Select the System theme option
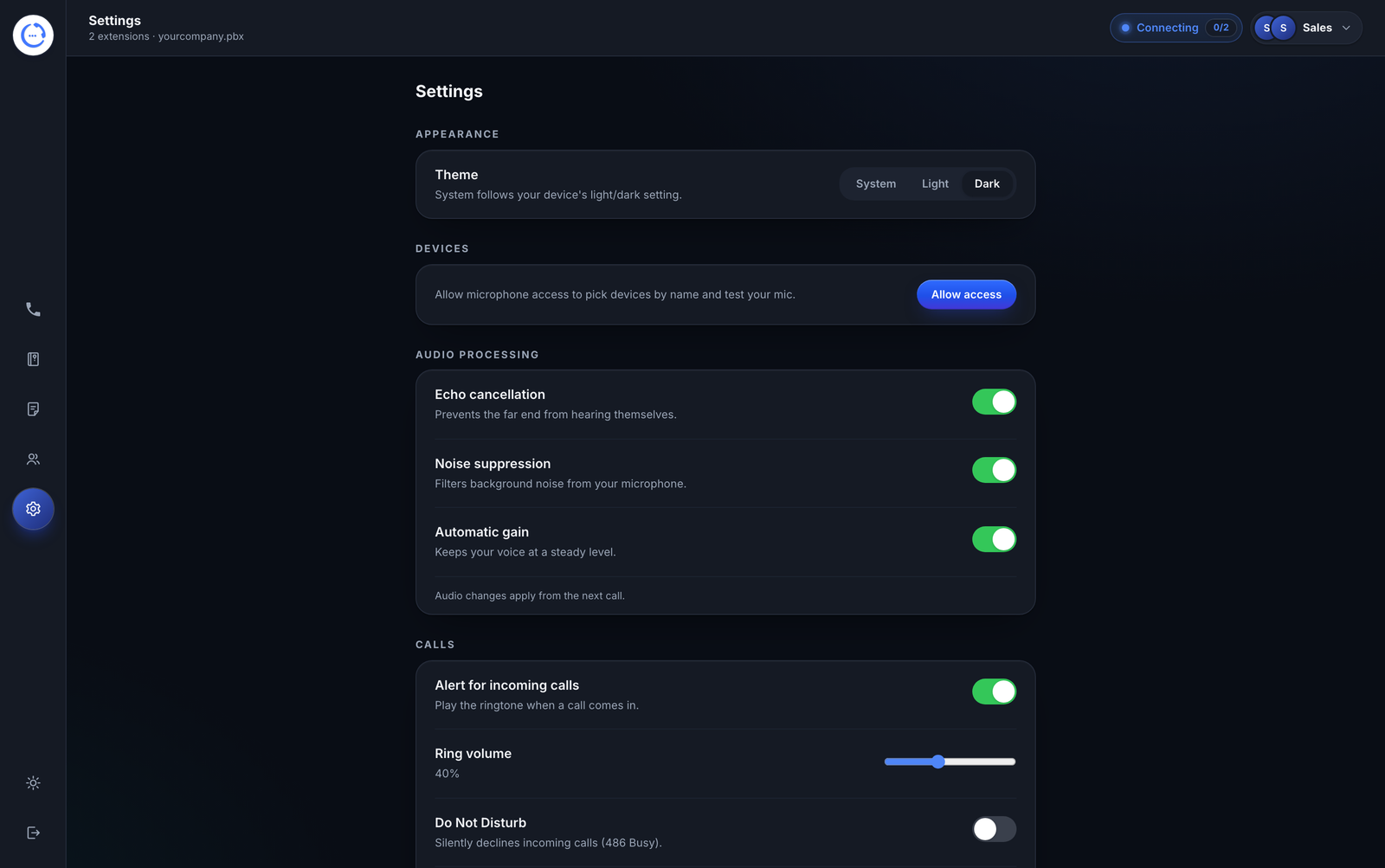Viewport: 1385px width, 868px height. (876, 183)
